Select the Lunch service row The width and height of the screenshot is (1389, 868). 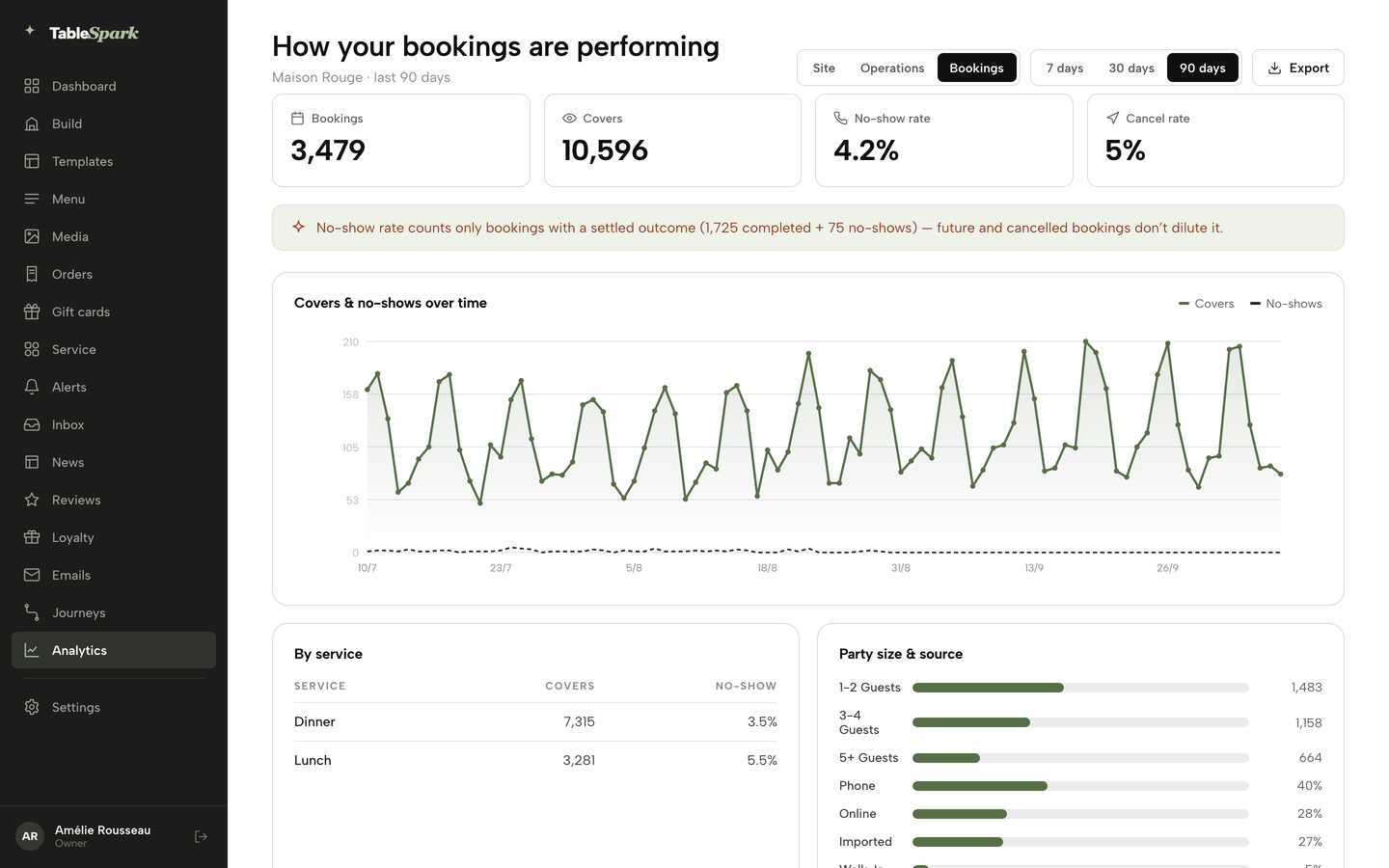coord(535,760)
